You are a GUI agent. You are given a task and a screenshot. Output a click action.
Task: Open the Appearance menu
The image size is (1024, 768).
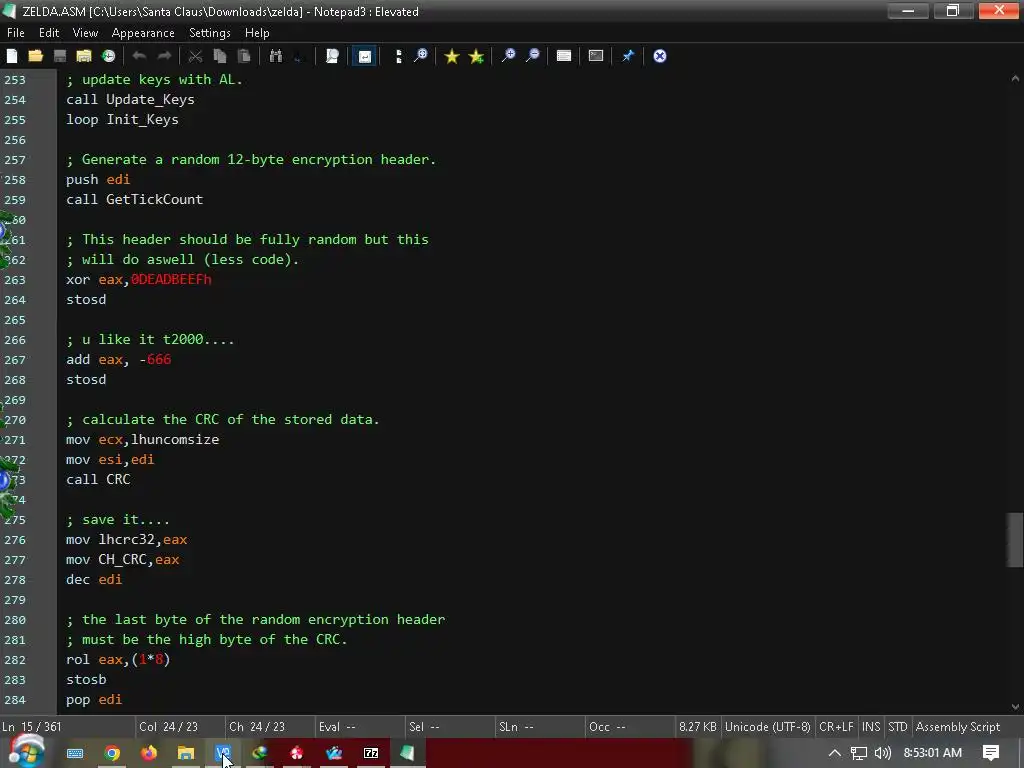coord(143,33)
